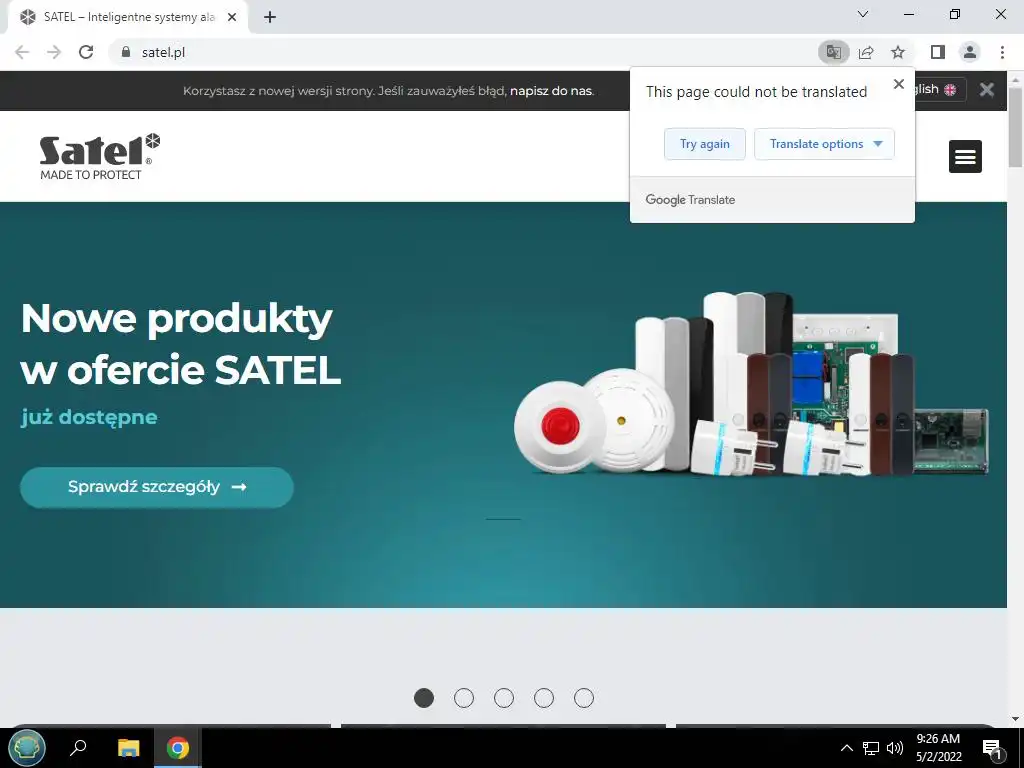Click 'Nowe produkty' hero heading
This screenshot has width=1024, height=768.
[x=177, y=319]
